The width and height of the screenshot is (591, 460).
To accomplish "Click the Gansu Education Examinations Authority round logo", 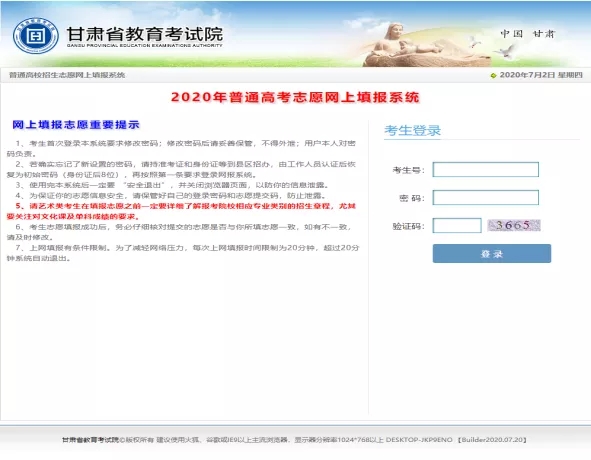I will click(x=36, y=35).
